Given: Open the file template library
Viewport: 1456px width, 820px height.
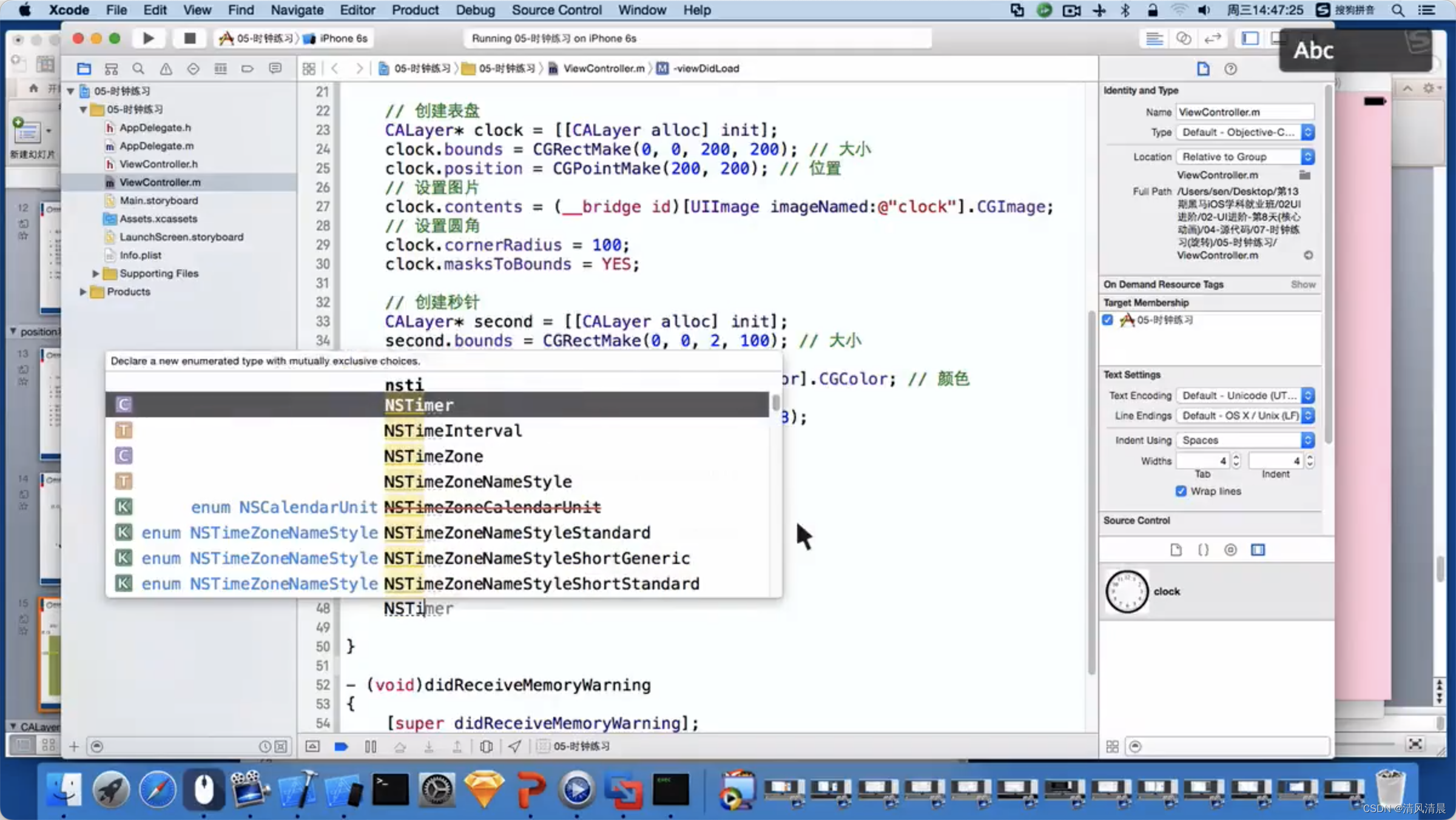Looking at the screenshot, I should click(1176, 549).
